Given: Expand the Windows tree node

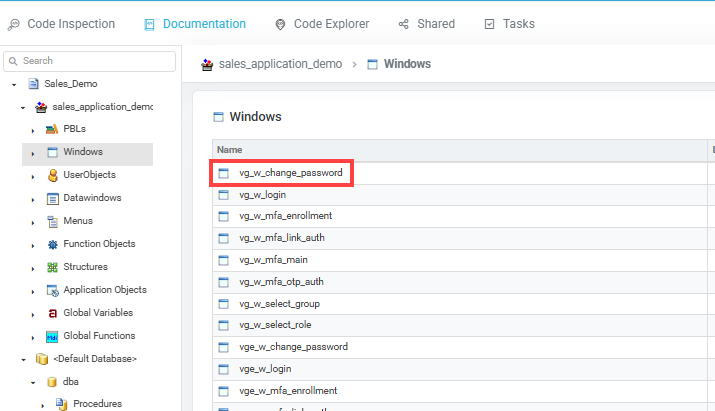Looking at the screenshot, I should (x=33, y=154).
